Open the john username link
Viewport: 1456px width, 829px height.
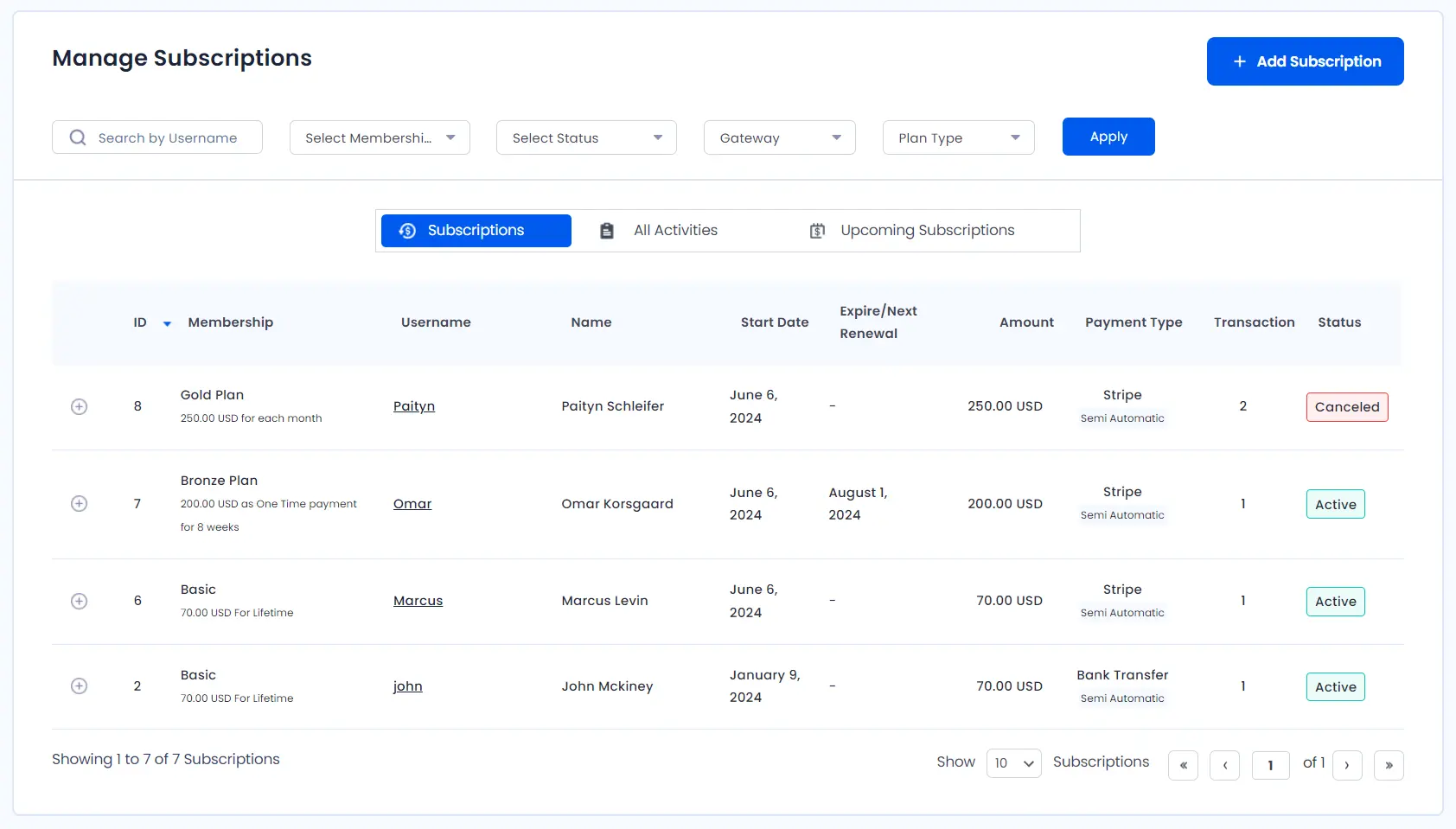coord(408,686)
